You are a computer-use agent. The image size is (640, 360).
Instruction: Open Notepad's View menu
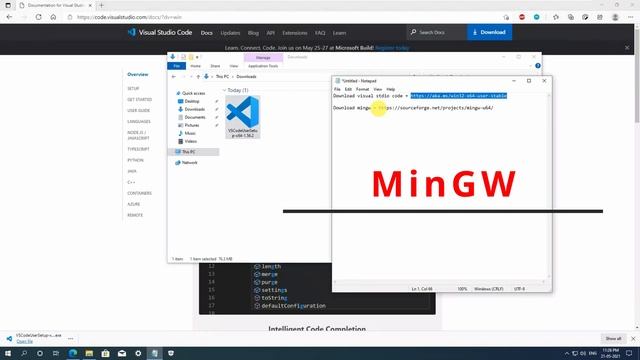[x=378, y=89]
